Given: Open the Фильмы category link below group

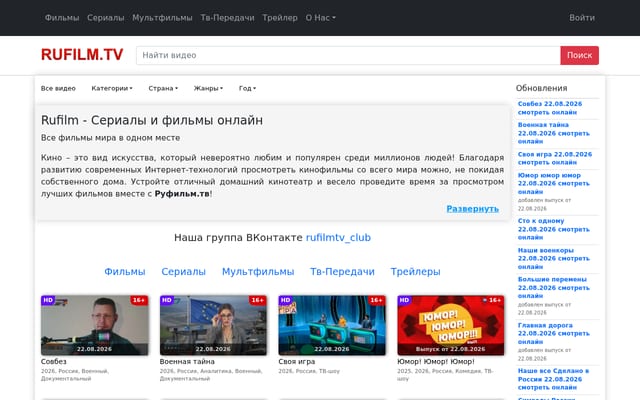Looking at the screenshot, I should (x=124, y=271).
